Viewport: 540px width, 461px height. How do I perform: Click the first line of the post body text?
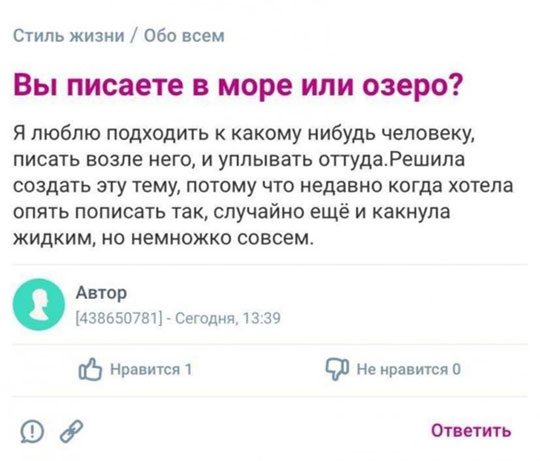[244, 134]
